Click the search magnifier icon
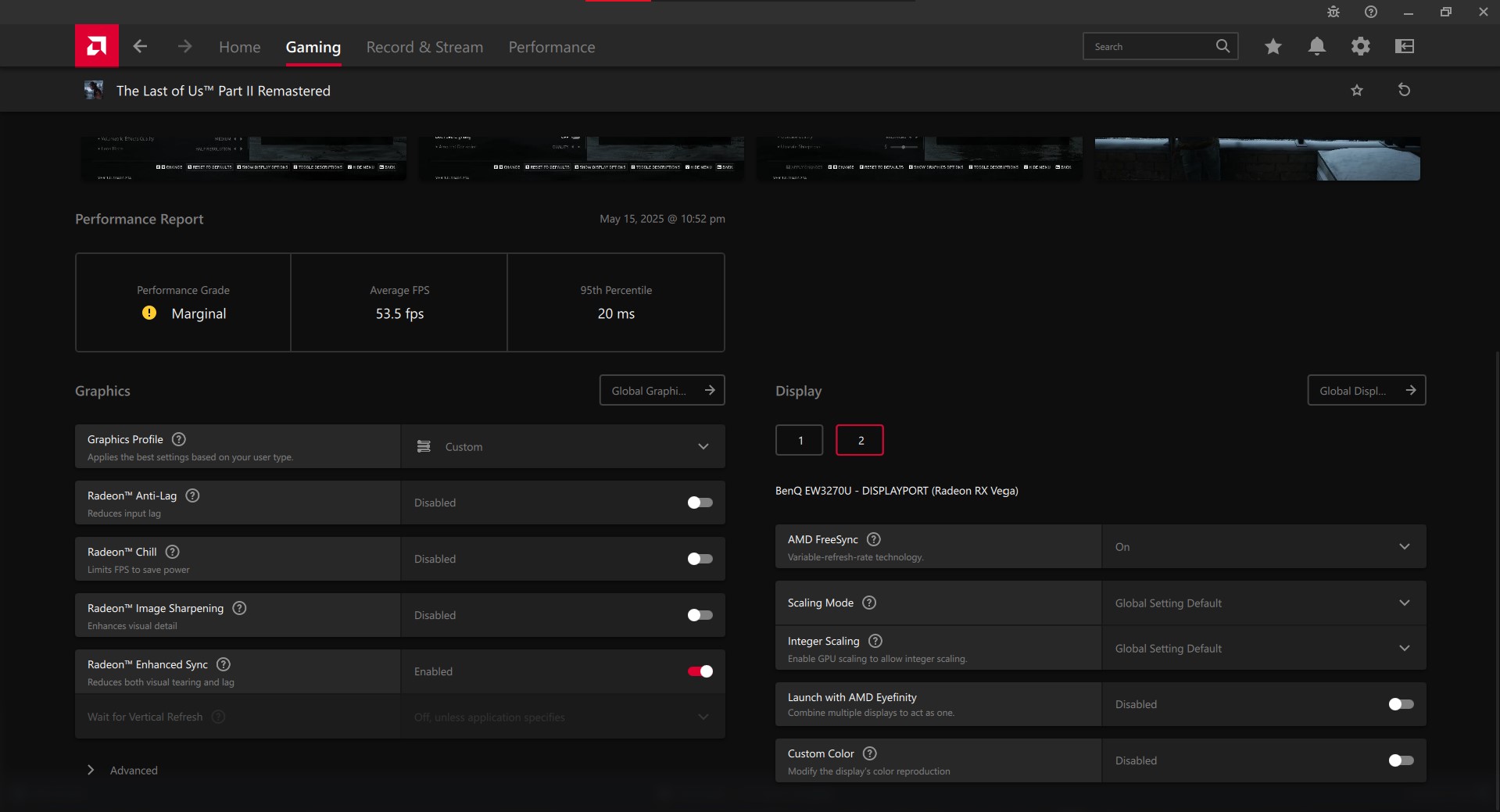Image resolution: width=1500 pixels, height=812 pixels. coord(1223,46)
